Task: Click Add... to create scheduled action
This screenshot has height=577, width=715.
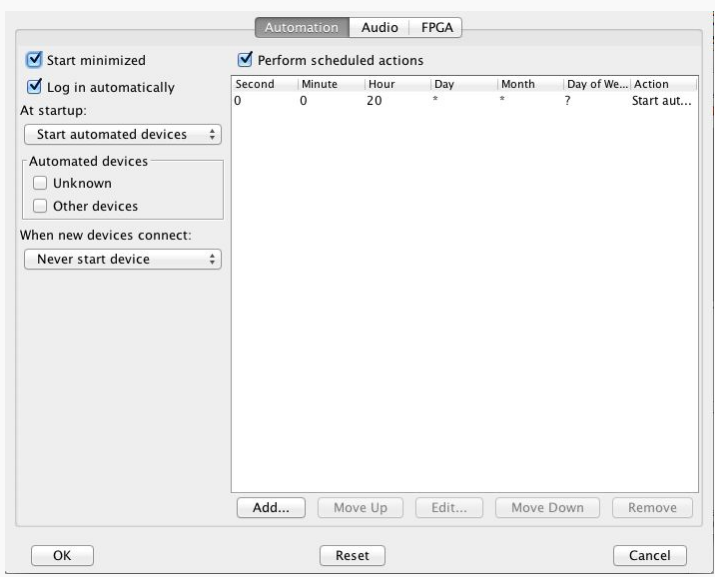Action: [270, 508]
